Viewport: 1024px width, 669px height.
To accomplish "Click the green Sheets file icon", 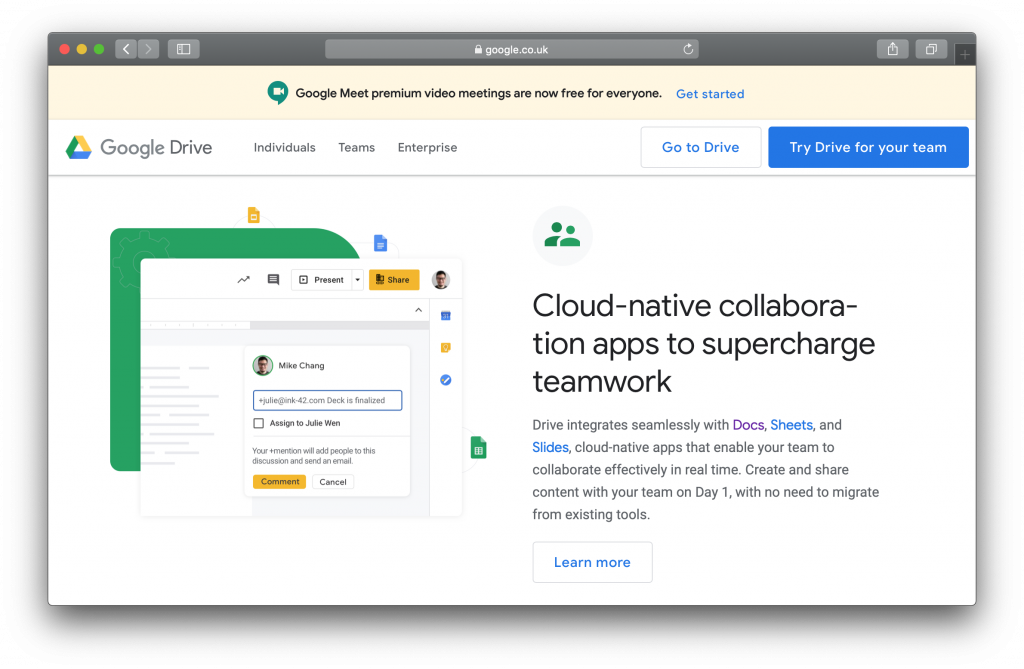I will tap(479, 448).
